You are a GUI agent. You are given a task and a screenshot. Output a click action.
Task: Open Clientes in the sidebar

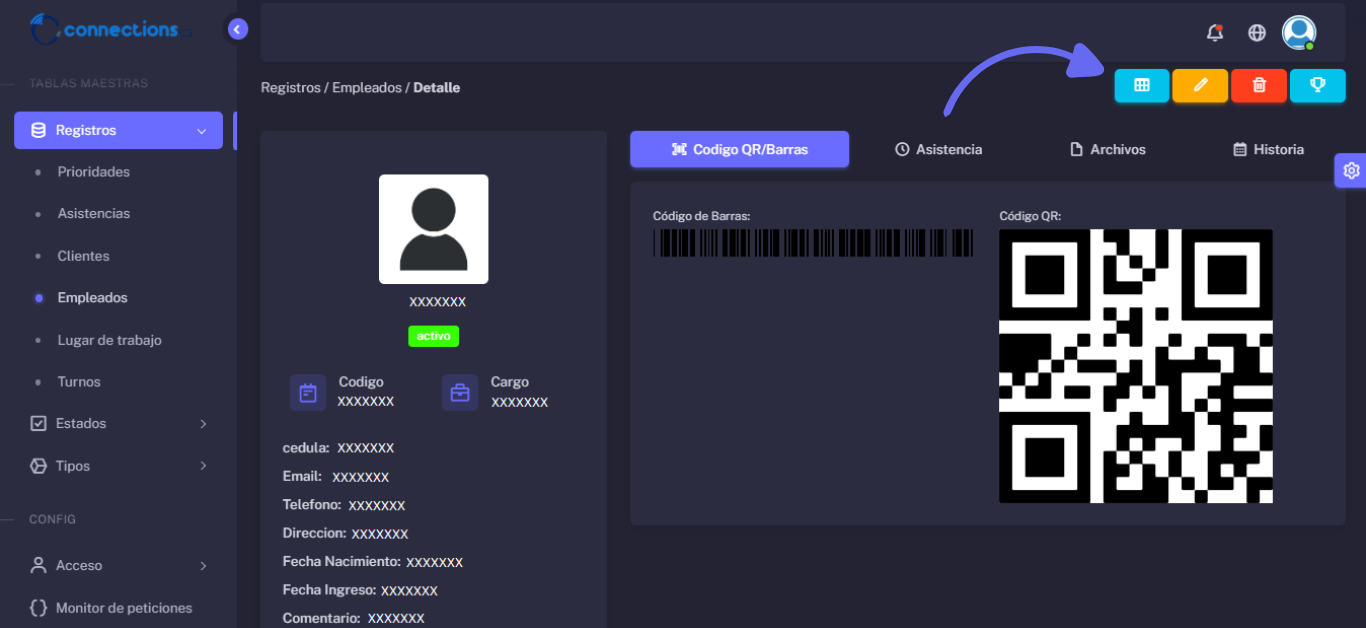click(84, 256)
